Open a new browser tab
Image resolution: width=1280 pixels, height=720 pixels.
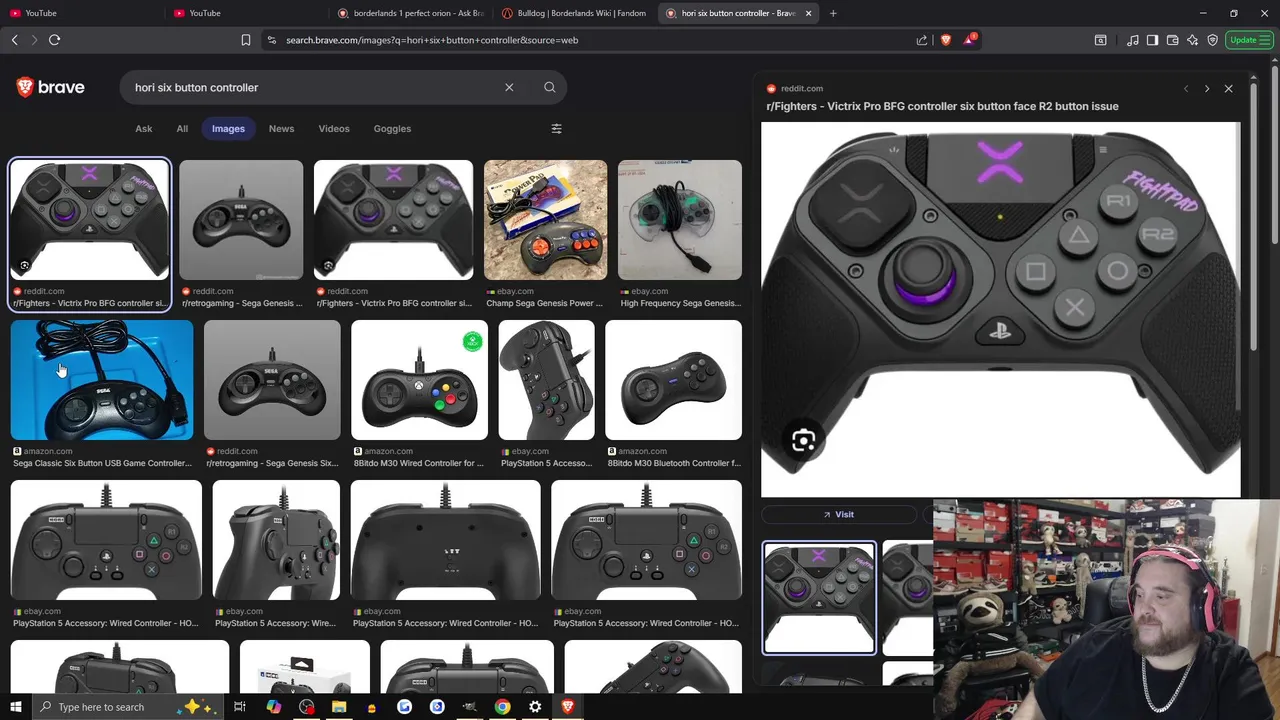click(833, 13)
